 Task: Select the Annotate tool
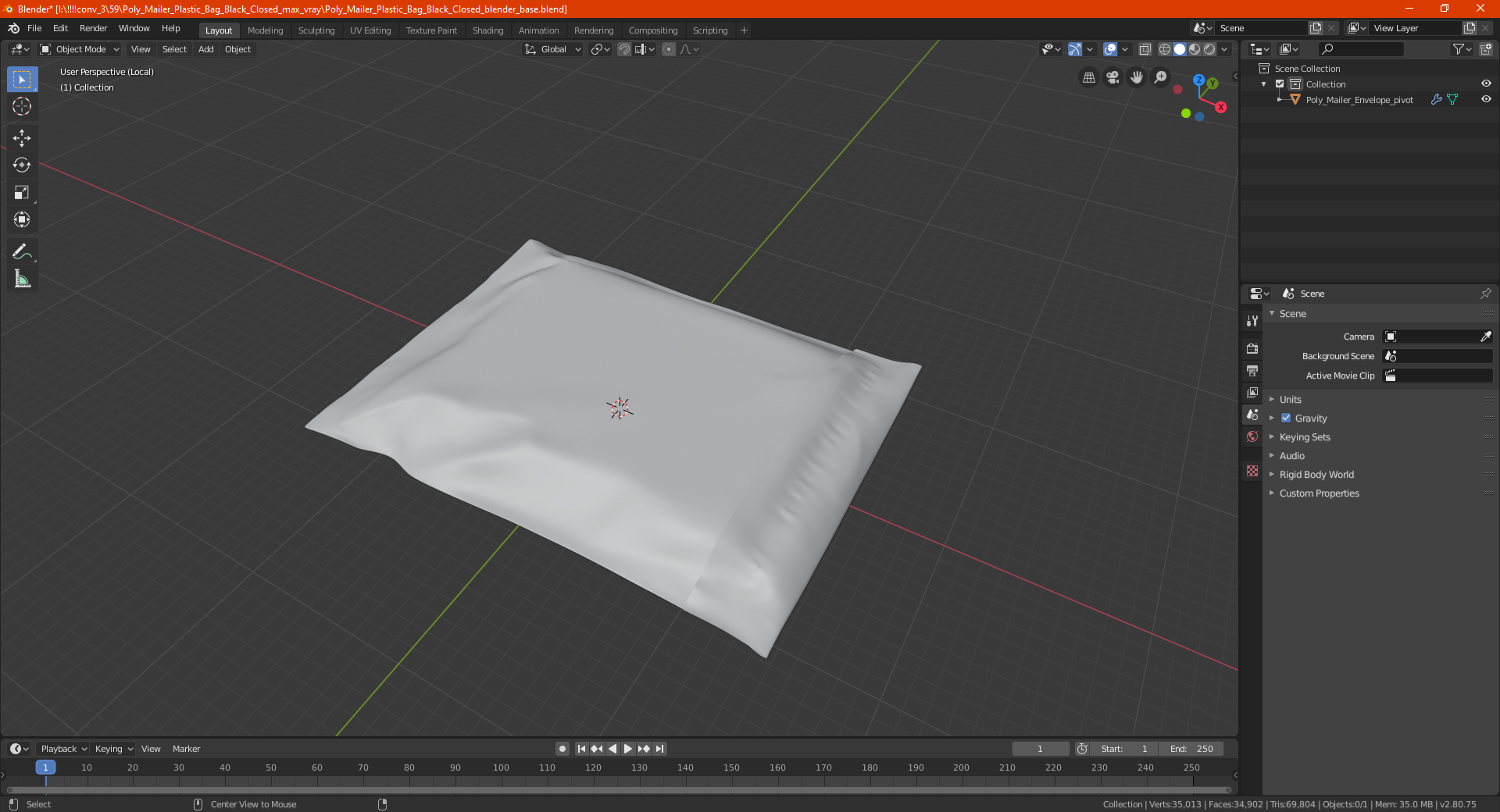[22, 251]
